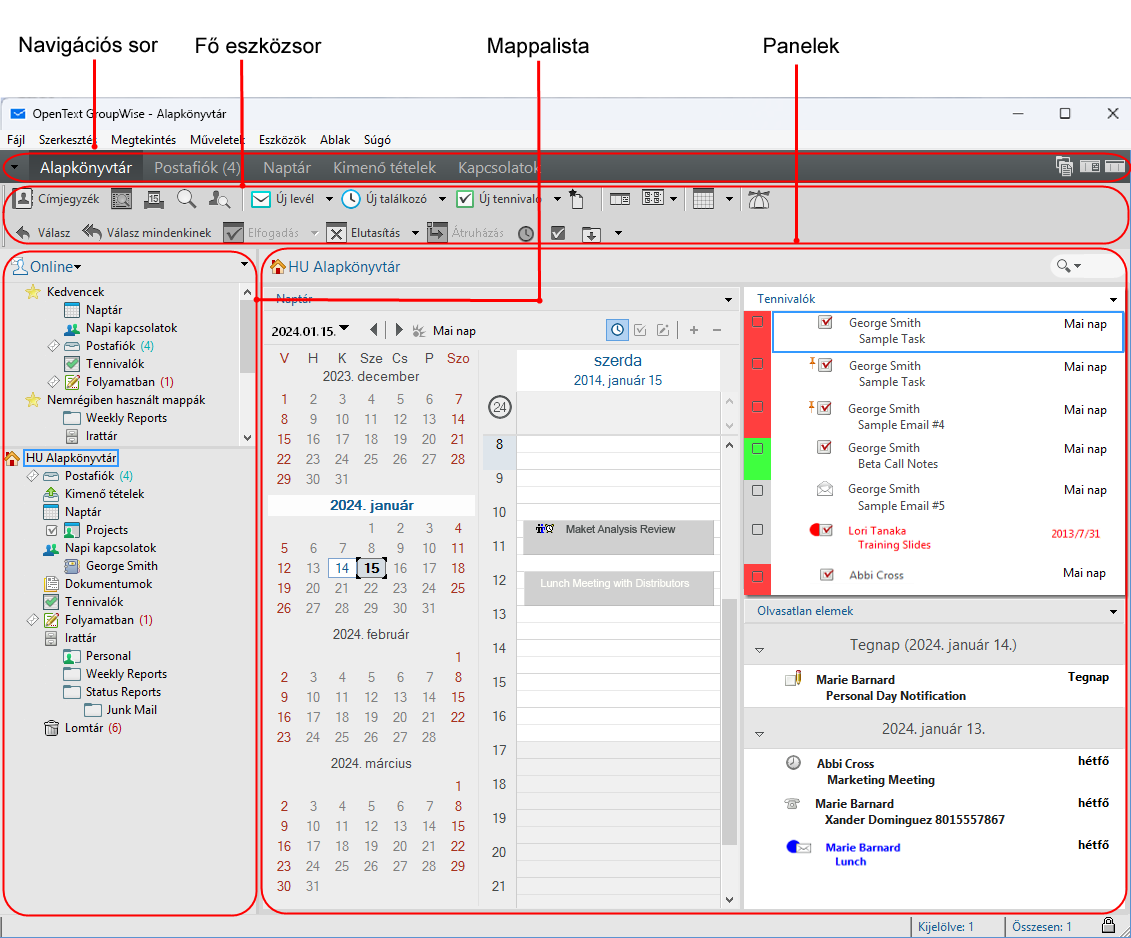The image size is (1131, 938).
Task: Click the Új találkozó button
Action: (384, 199)
